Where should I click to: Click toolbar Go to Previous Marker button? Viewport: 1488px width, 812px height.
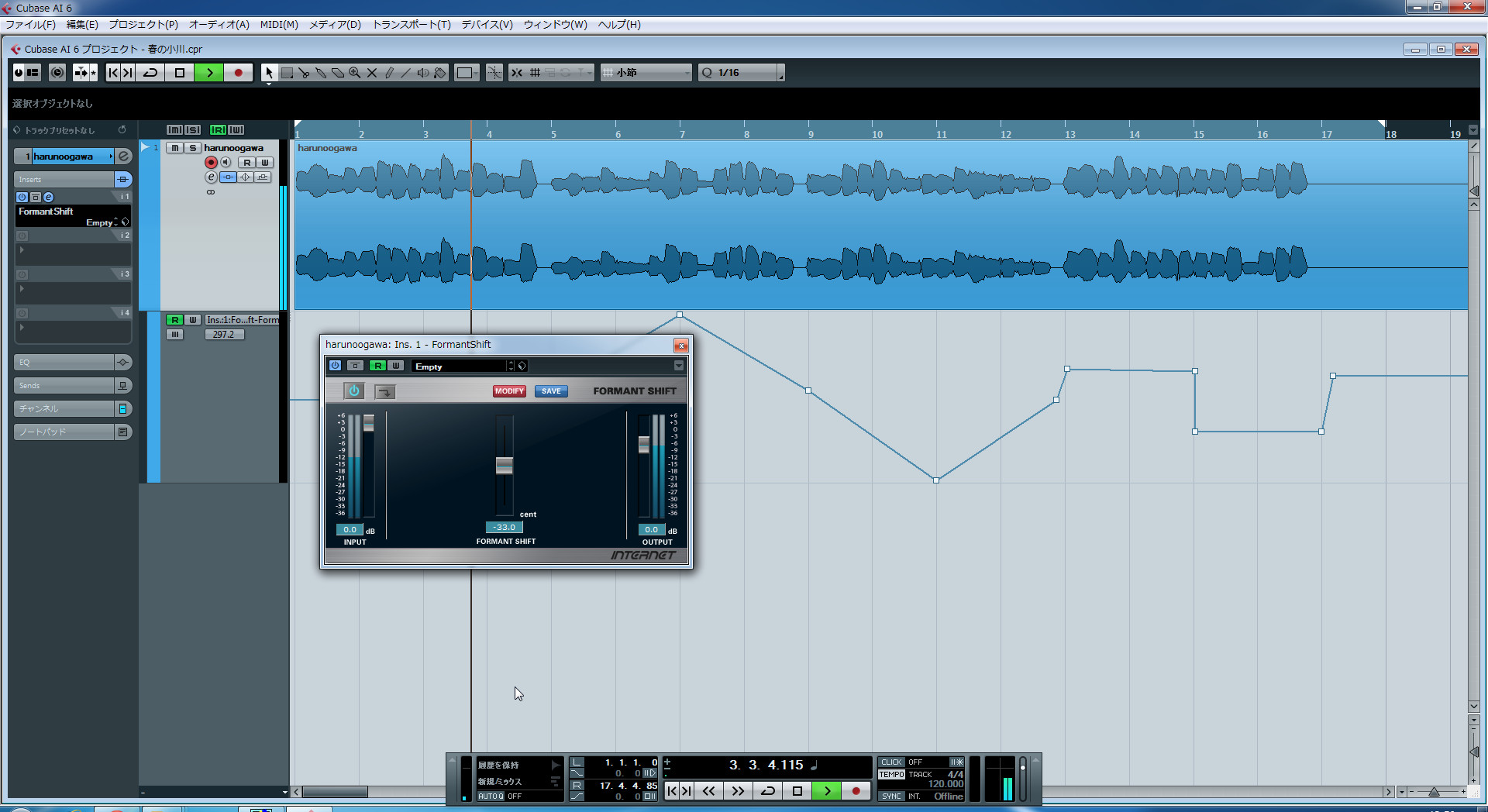click(x=113, y=73)
